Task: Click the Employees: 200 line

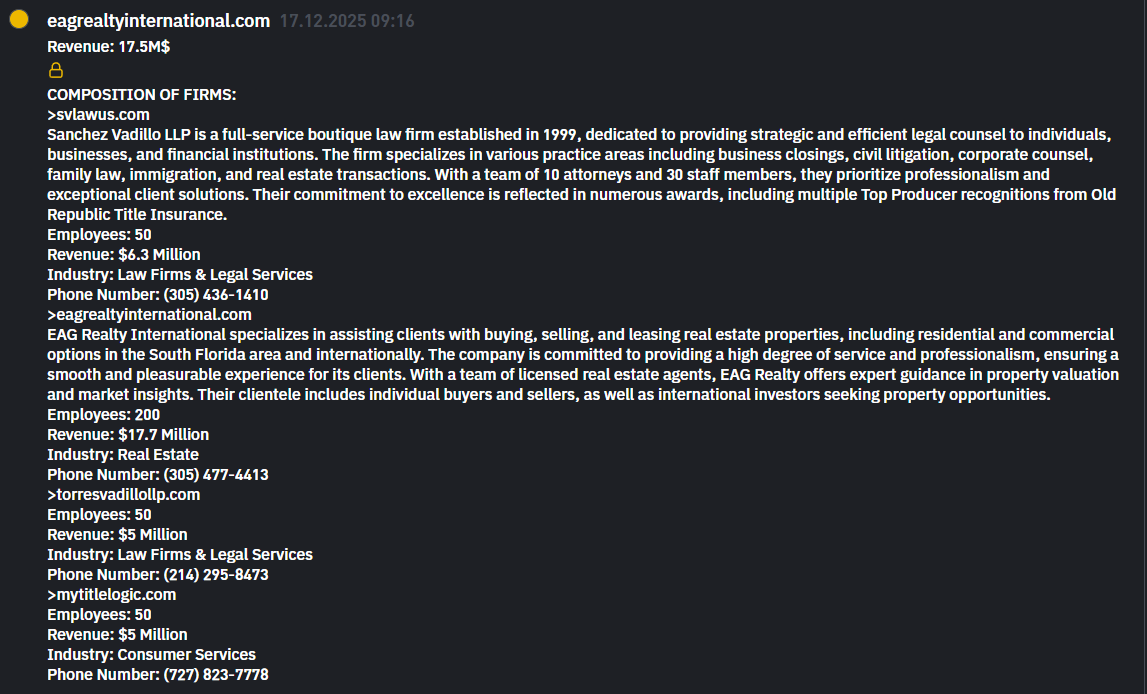Action: (103, 415)
